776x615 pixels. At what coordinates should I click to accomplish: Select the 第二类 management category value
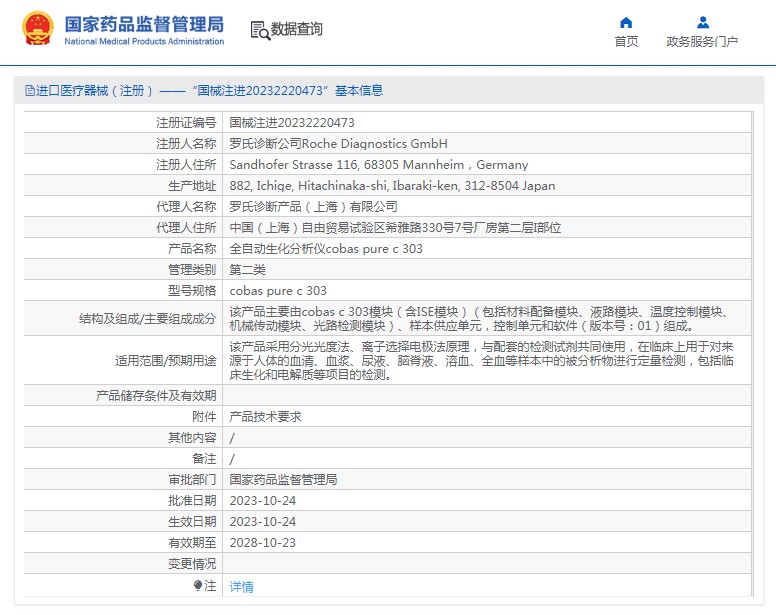pyautogui.click(x=247, y=270)
